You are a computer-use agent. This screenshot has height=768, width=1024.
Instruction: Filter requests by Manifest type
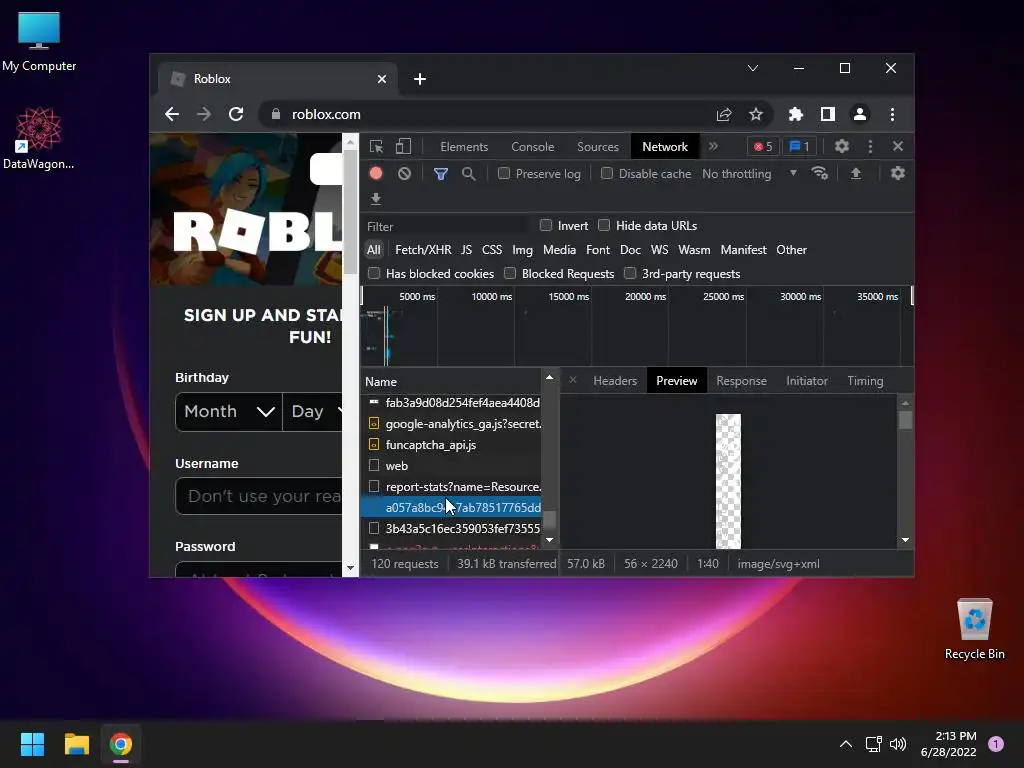click(743, 249)
